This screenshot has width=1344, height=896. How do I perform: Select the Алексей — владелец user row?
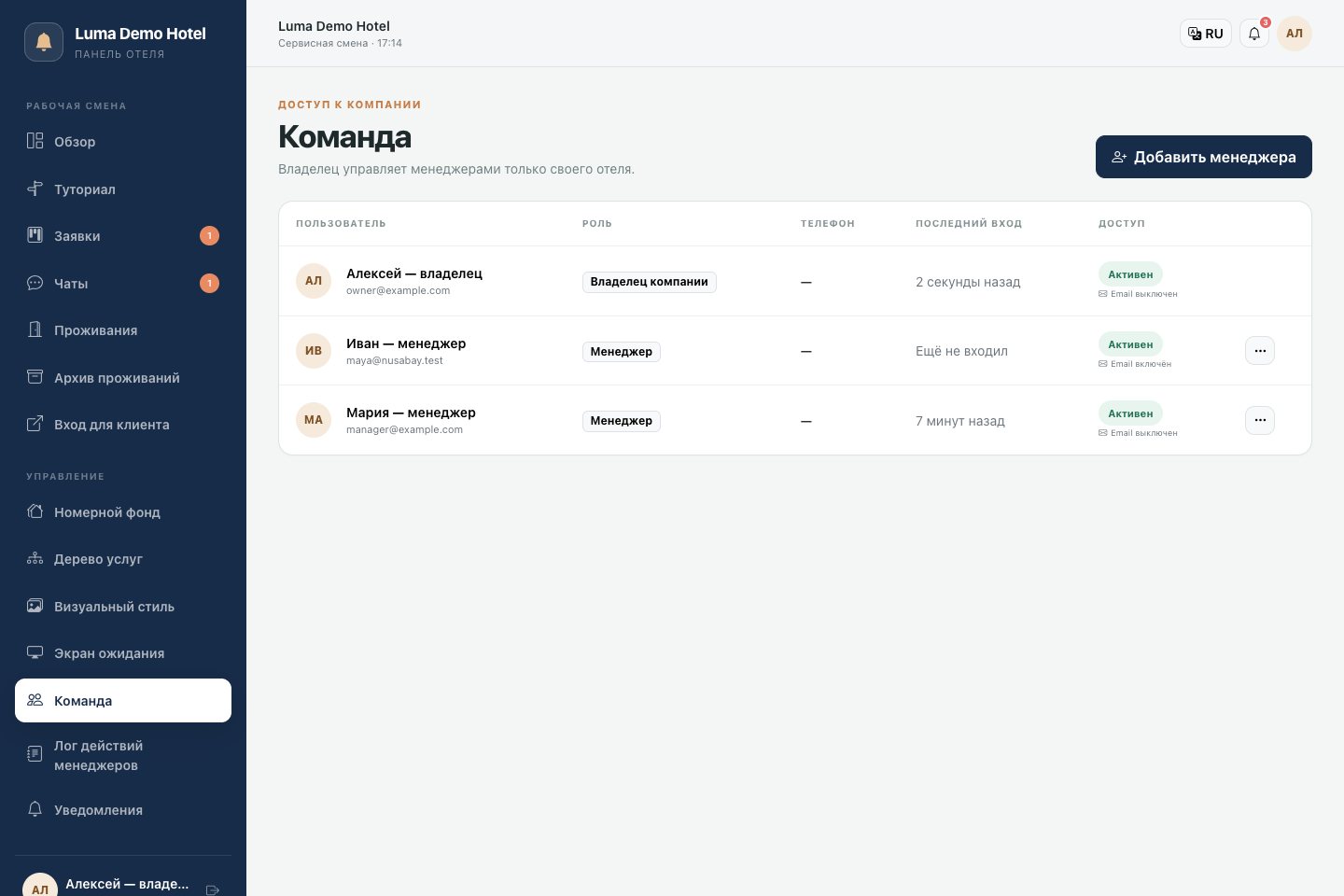tap(795, 281)
